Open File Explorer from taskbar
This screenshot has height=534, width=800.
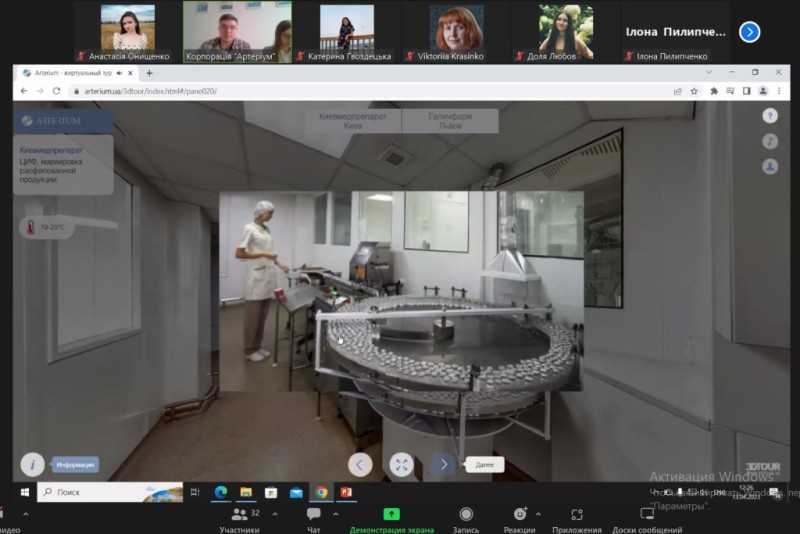pyautogui.click(x=246, y=492)
